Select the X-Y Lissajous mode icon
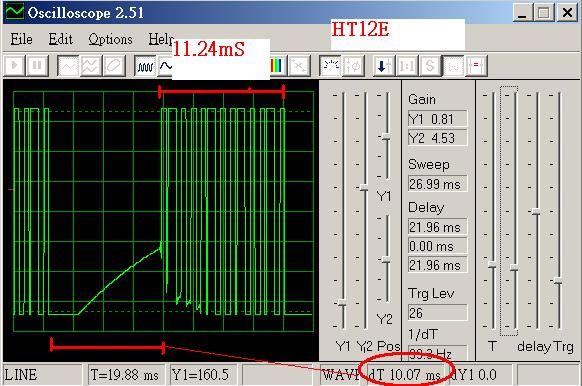 point(114,66)
